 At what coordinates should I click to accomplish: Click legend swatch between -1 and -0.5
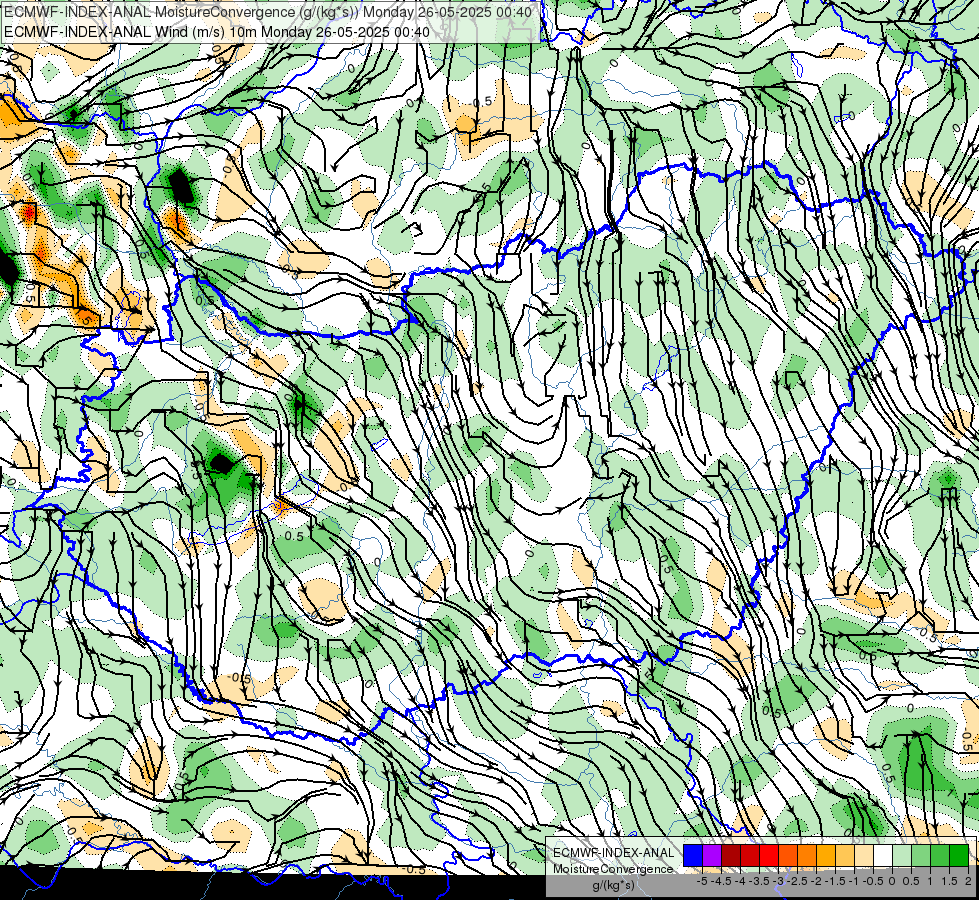coord(864,855)
